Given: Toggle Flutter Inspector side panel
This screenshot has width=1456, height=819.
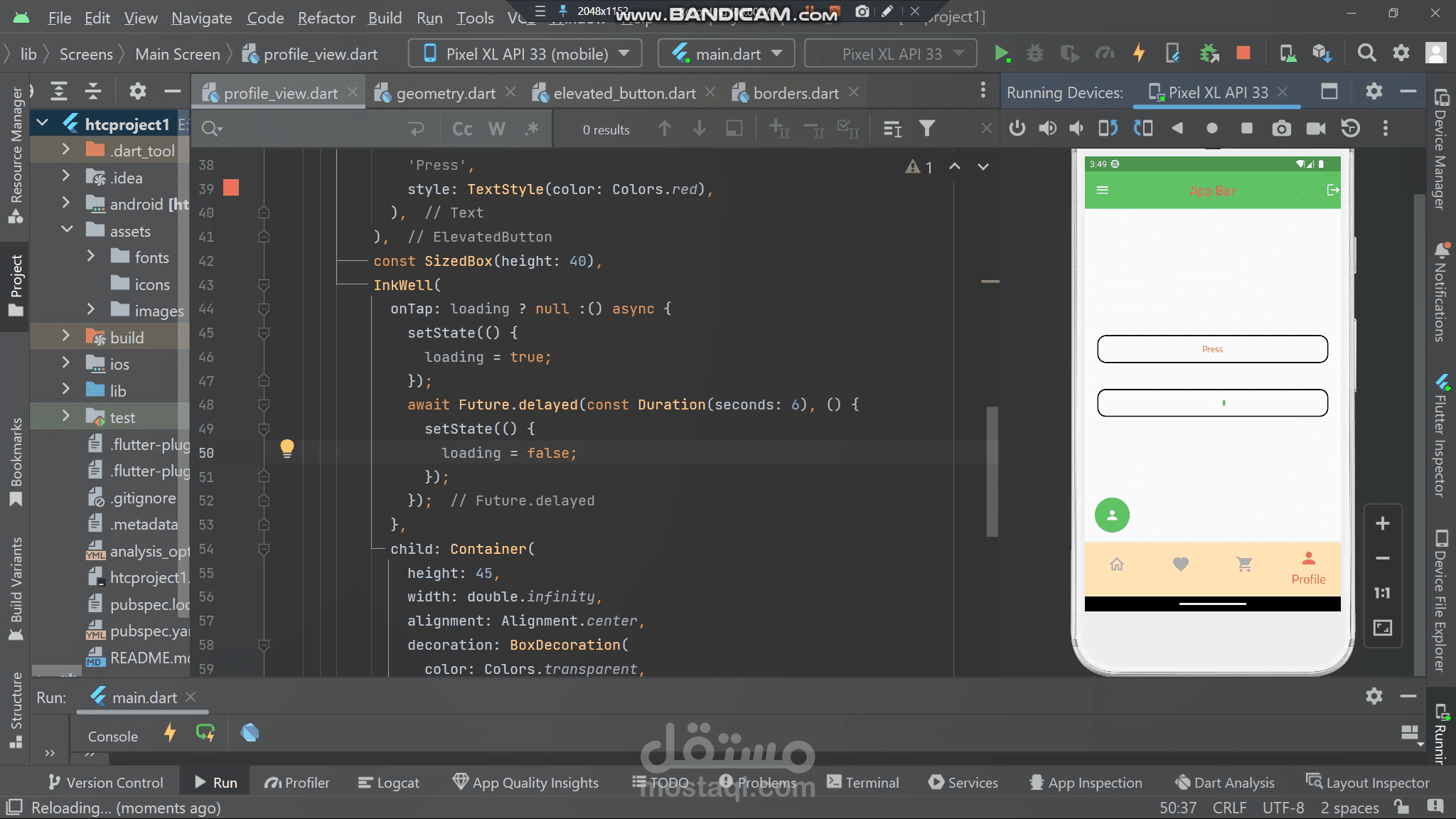Looking at the screenshot, I should pos(1442,435).
